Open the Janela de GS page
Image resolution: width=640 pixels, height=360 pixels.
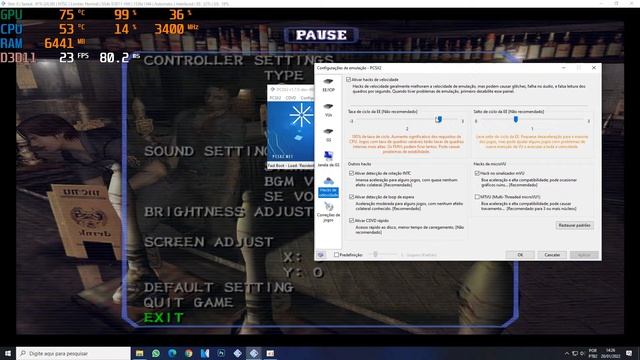328,159
